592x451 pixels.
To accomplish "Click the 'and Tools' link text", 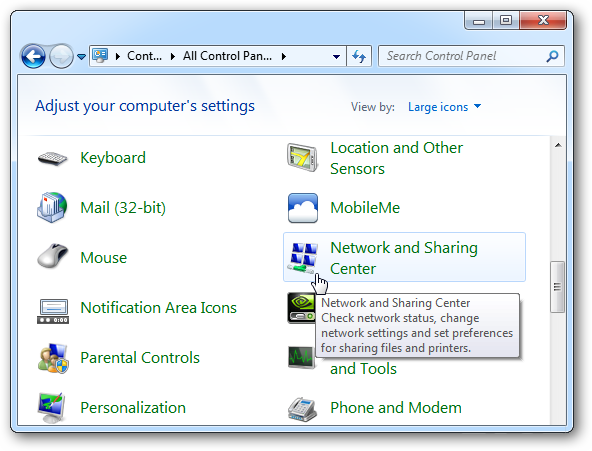I will click(x=363, y=369).
